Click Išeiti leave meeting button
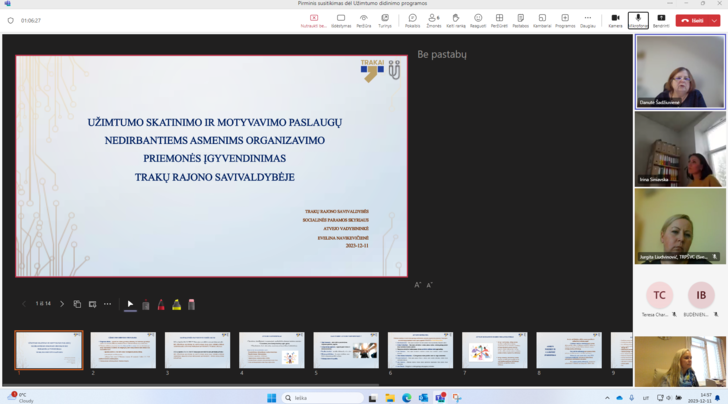728x404 pixels. (x=692, y=20)
